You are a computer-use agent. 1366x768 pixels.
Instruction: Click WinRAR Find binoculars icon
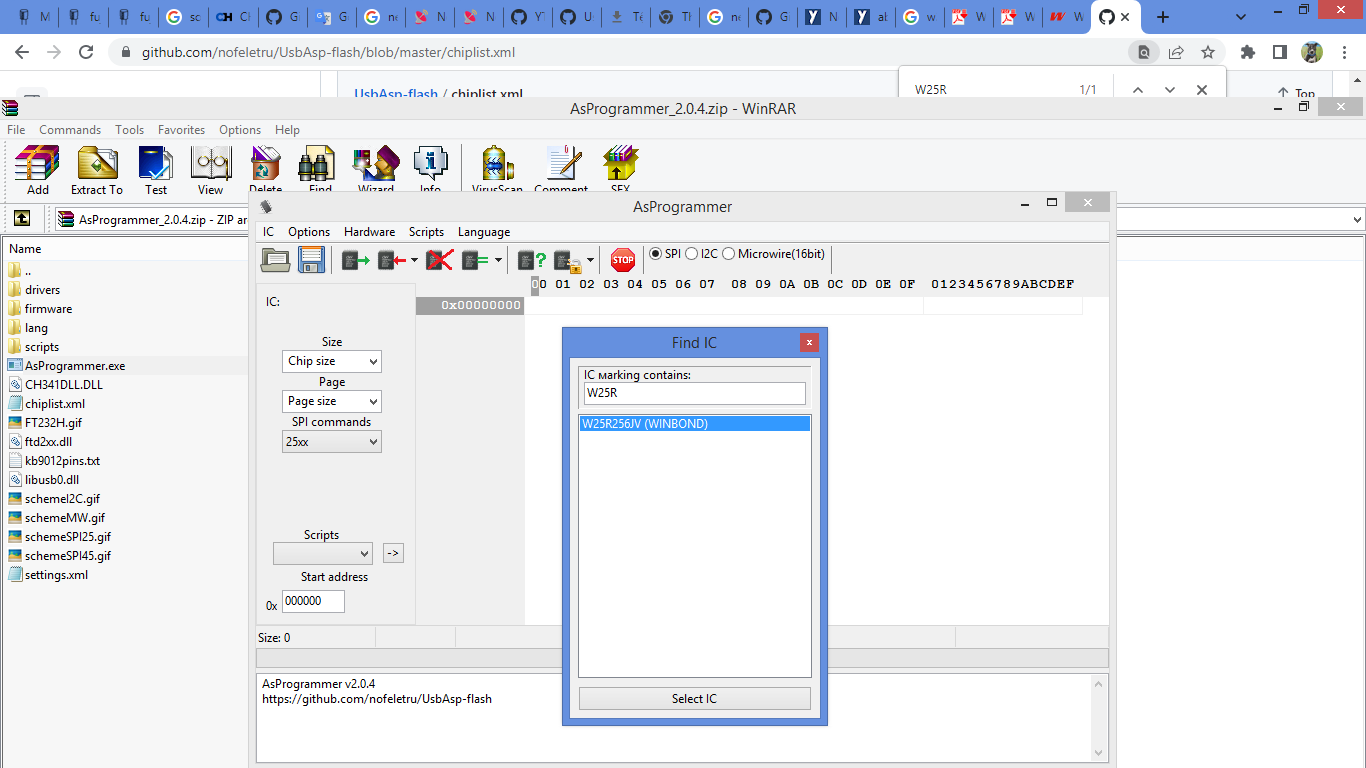click(x=320, y=168)
